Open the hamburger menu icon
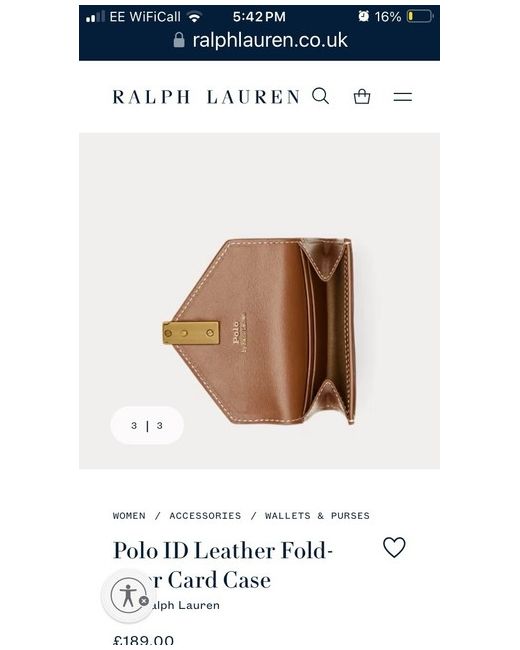Screen dimensions: 520x650 tap(402, 97)
